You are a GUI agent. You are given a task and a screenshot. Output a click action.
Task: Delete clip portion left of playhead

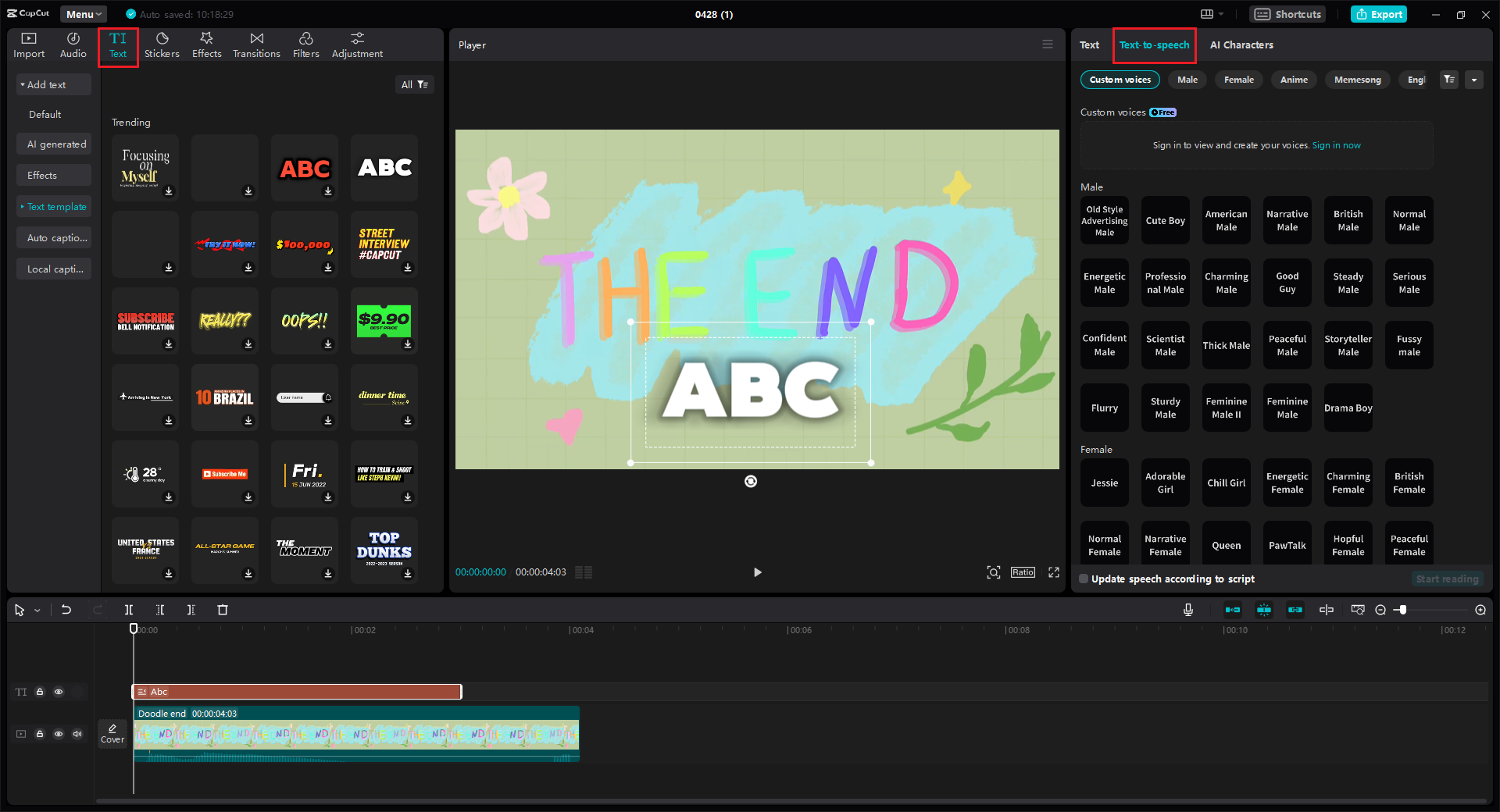(160, 610)
